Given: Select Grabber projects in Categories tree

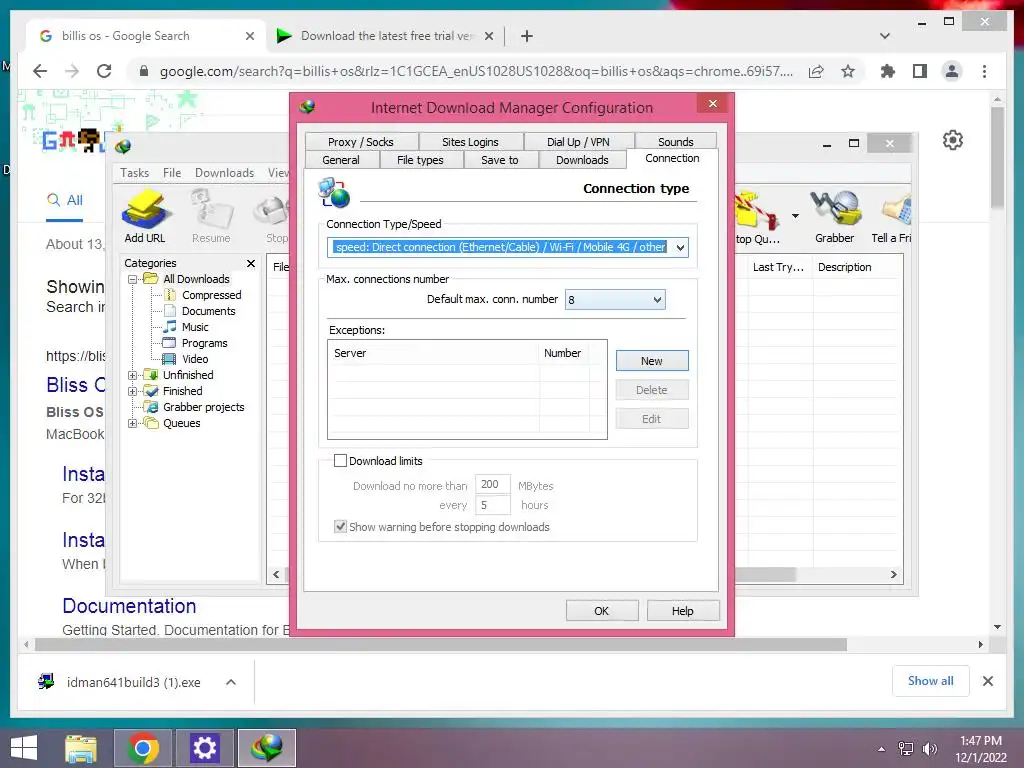Looking at the screenshot, I should (x=203, y=407).
